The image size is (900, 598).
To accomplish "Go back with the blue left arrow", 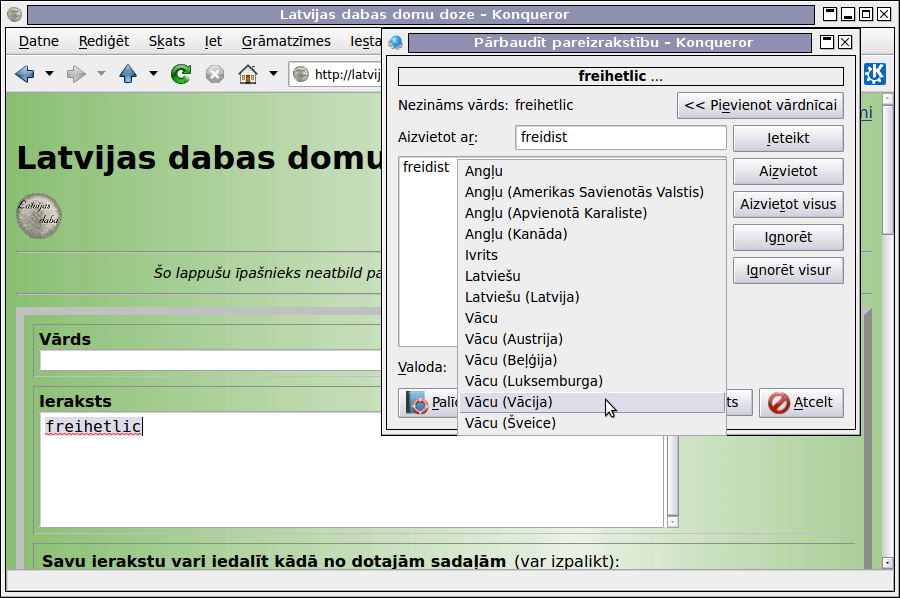I will tap(25, 73).
